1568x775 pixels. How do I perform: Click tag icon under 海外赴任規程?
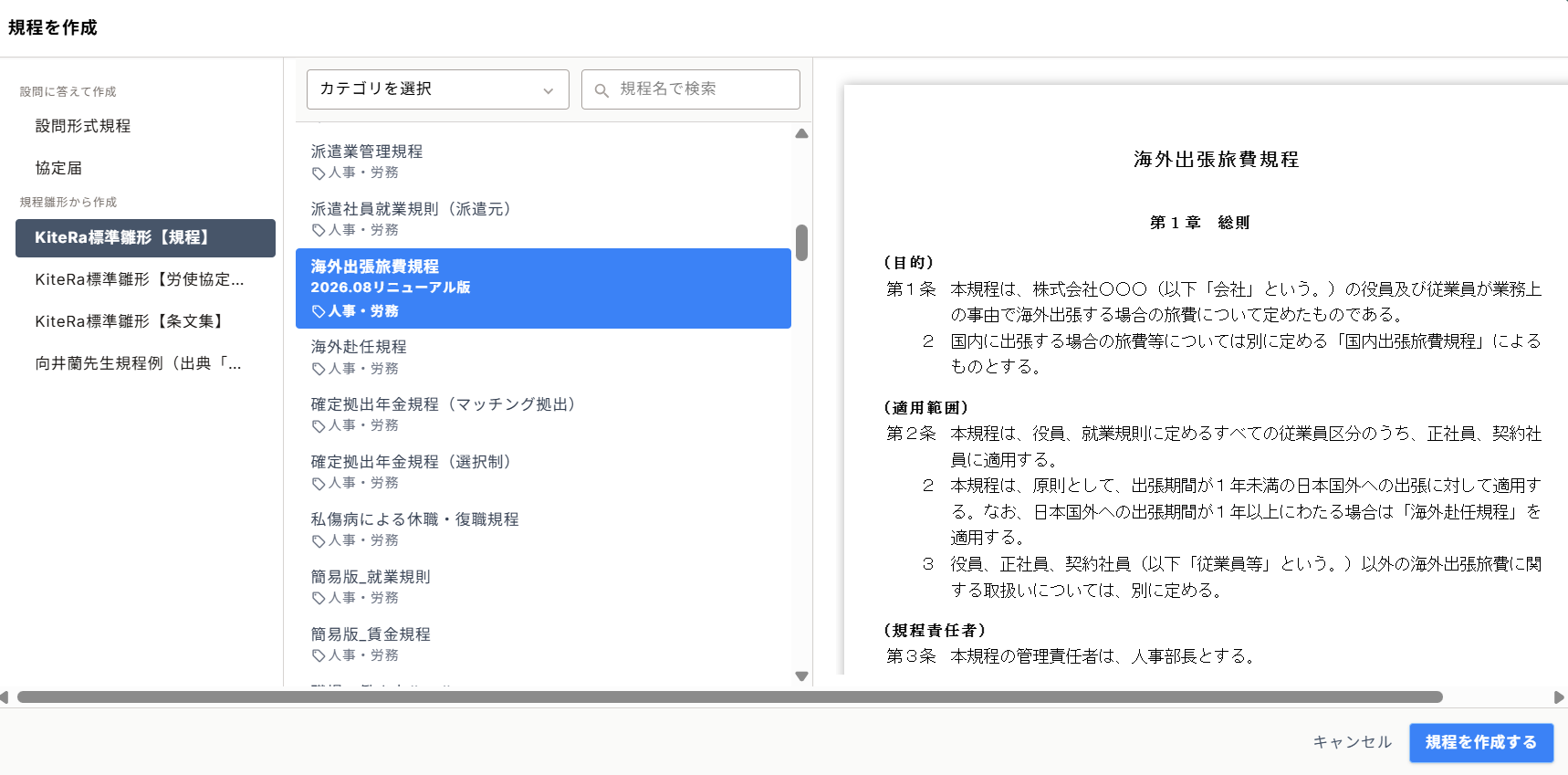(x=319, y=370)
